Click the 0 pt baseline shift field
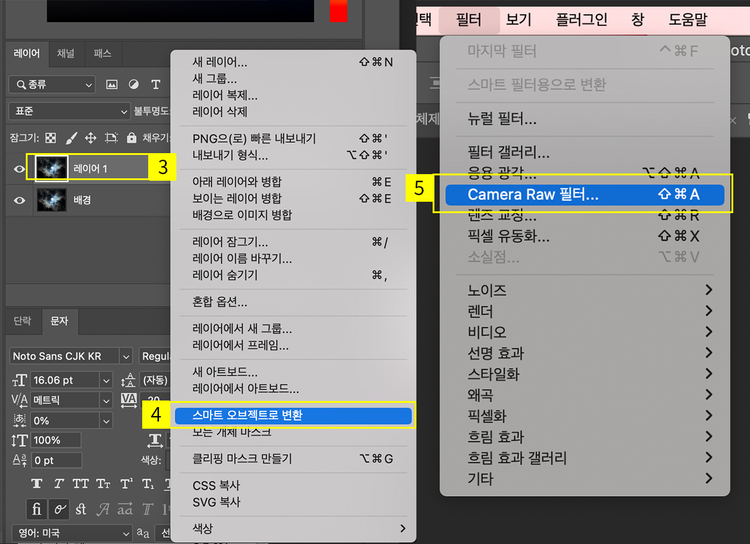The height and width of the screenshot is (544, 750). [56, 460]
